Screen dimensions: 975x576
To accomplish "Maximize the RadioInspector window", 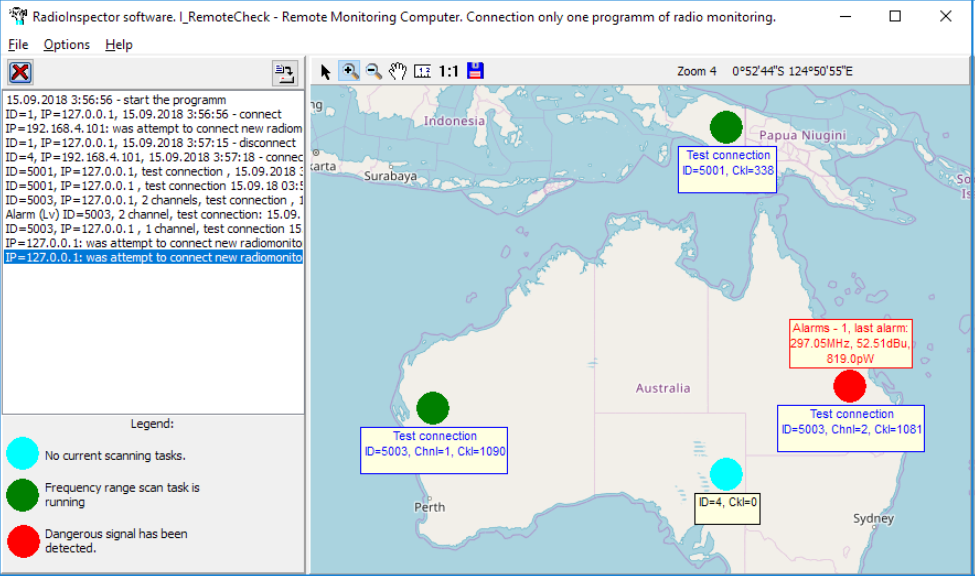I will tap(895, 16).
